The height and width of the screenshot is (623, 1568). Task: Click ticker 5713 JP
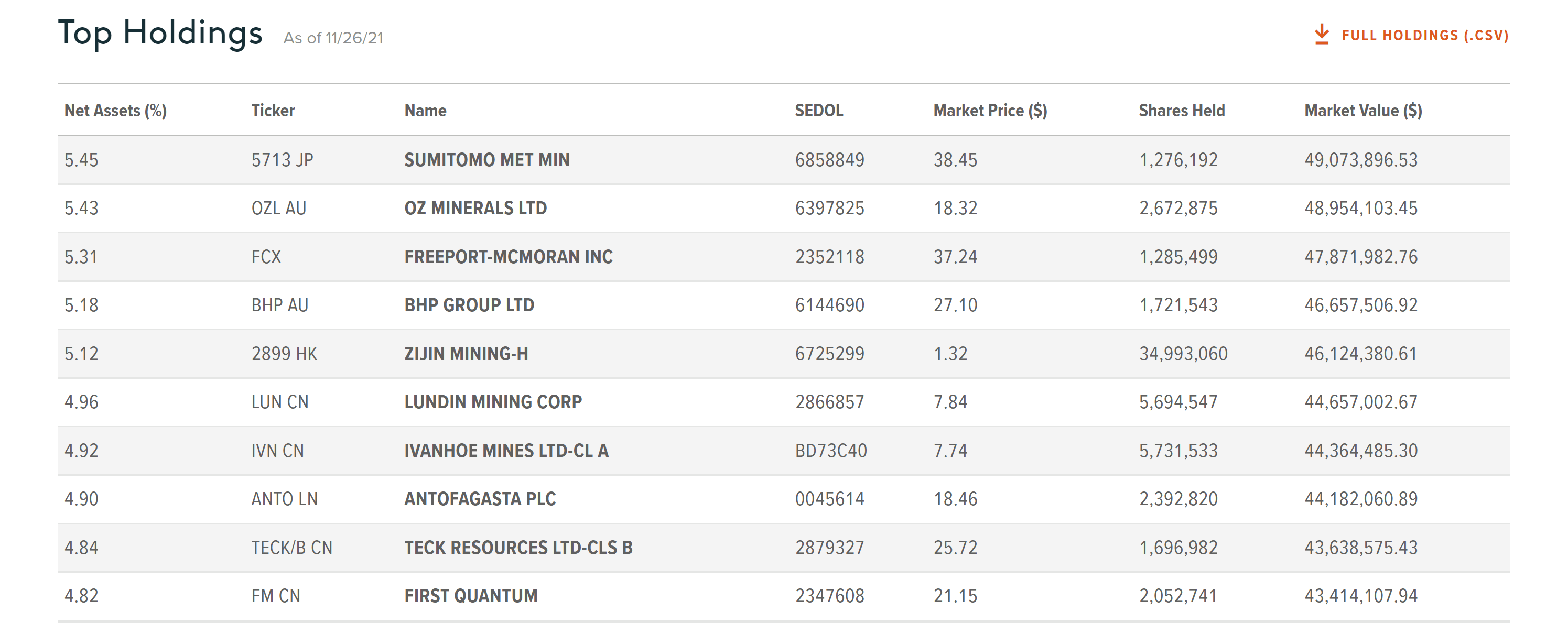point(282,159)
